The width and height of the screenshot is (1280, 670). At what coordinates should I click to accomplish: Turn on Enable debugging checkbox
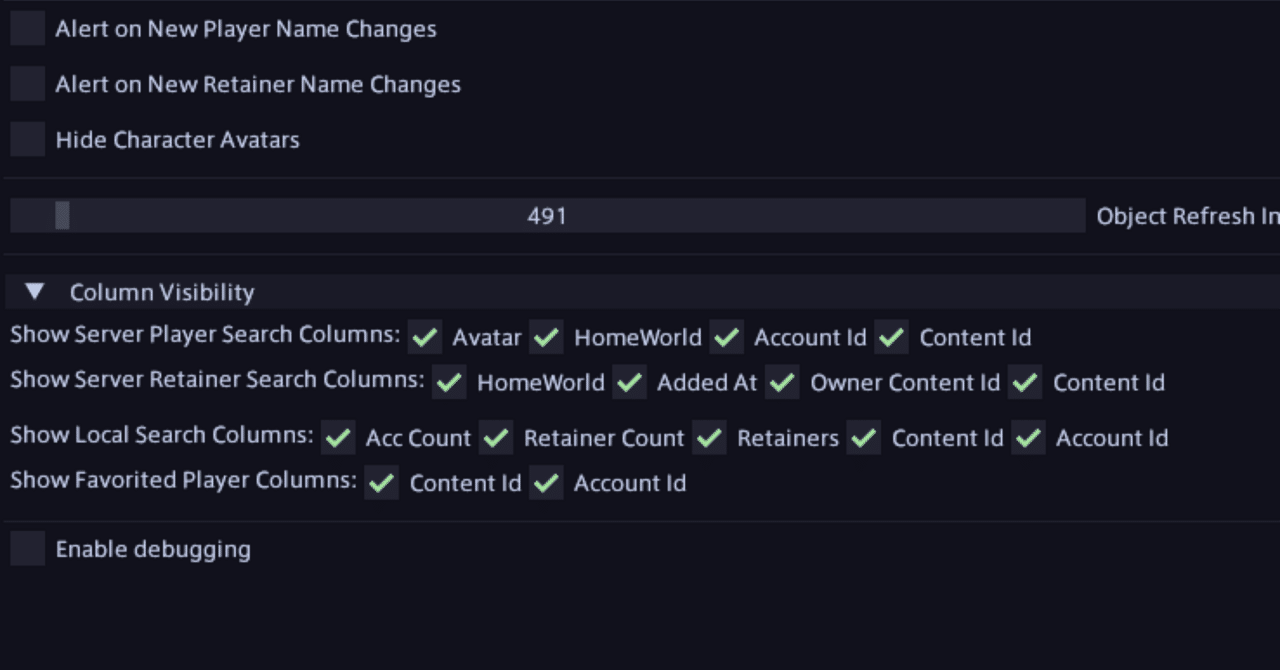(x=28, y=549)
